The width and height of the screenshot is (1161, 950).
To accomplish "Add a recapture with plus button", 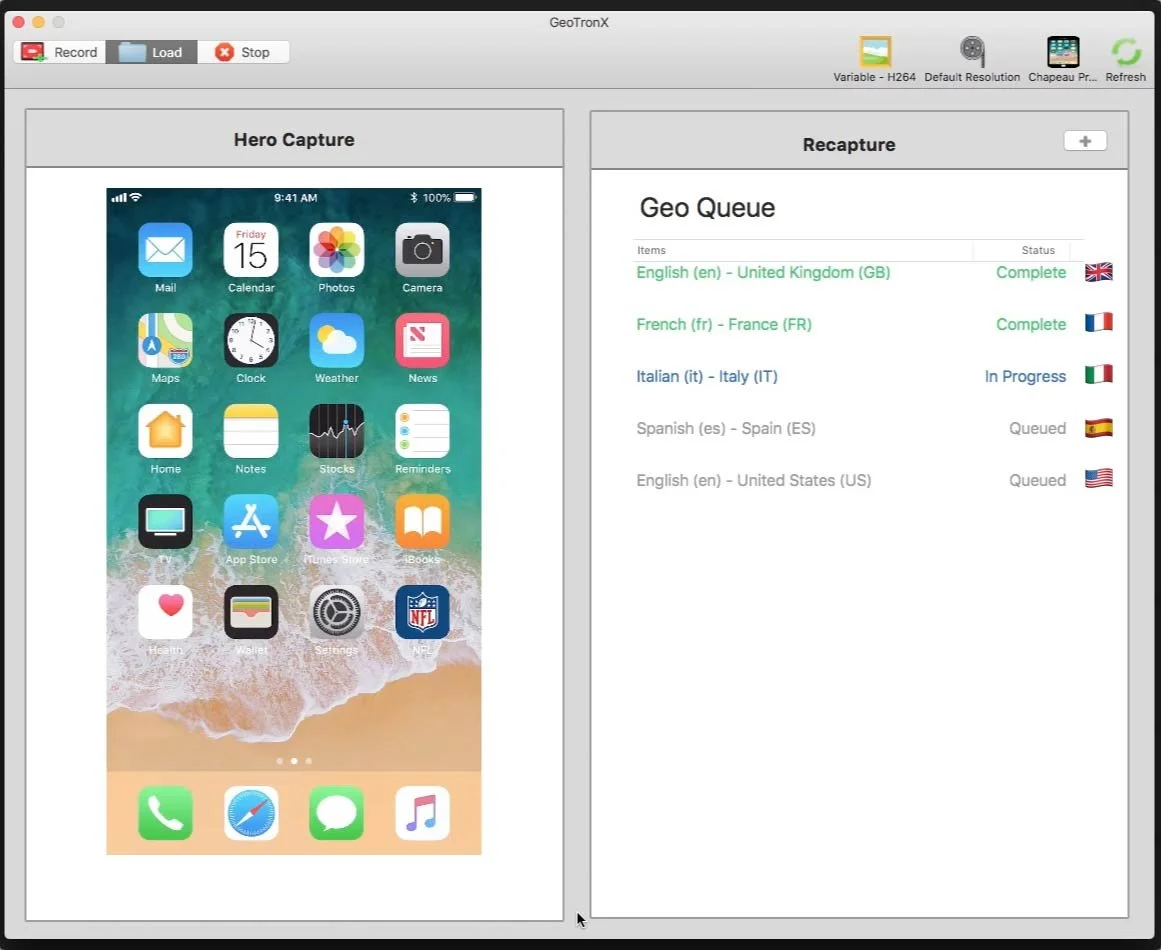I will 1085,141.
